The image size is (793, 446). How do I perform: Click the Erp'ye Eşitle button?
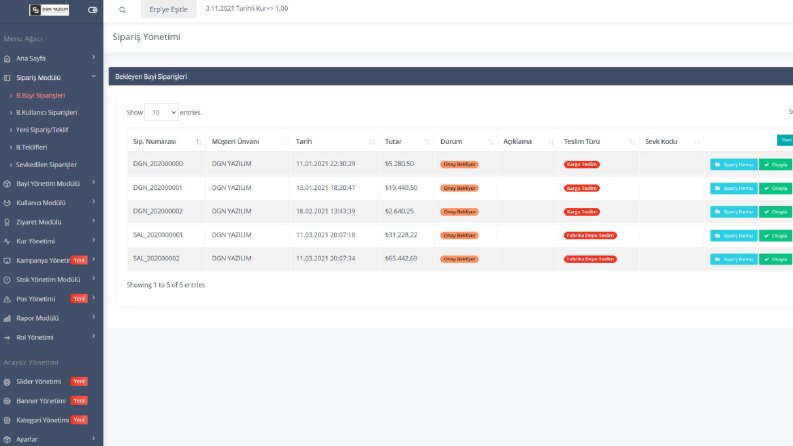click(168, 9)
